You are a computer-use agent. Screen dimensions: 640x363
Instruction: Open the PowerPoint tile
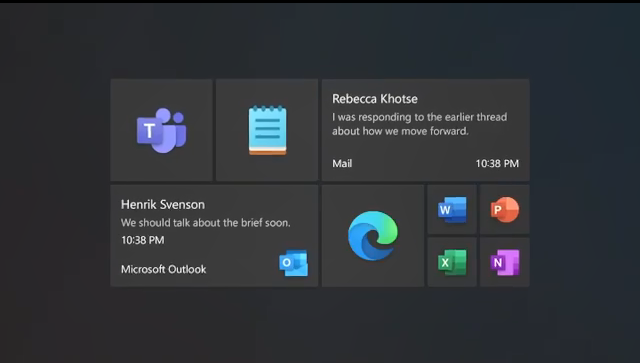point(504,209)
